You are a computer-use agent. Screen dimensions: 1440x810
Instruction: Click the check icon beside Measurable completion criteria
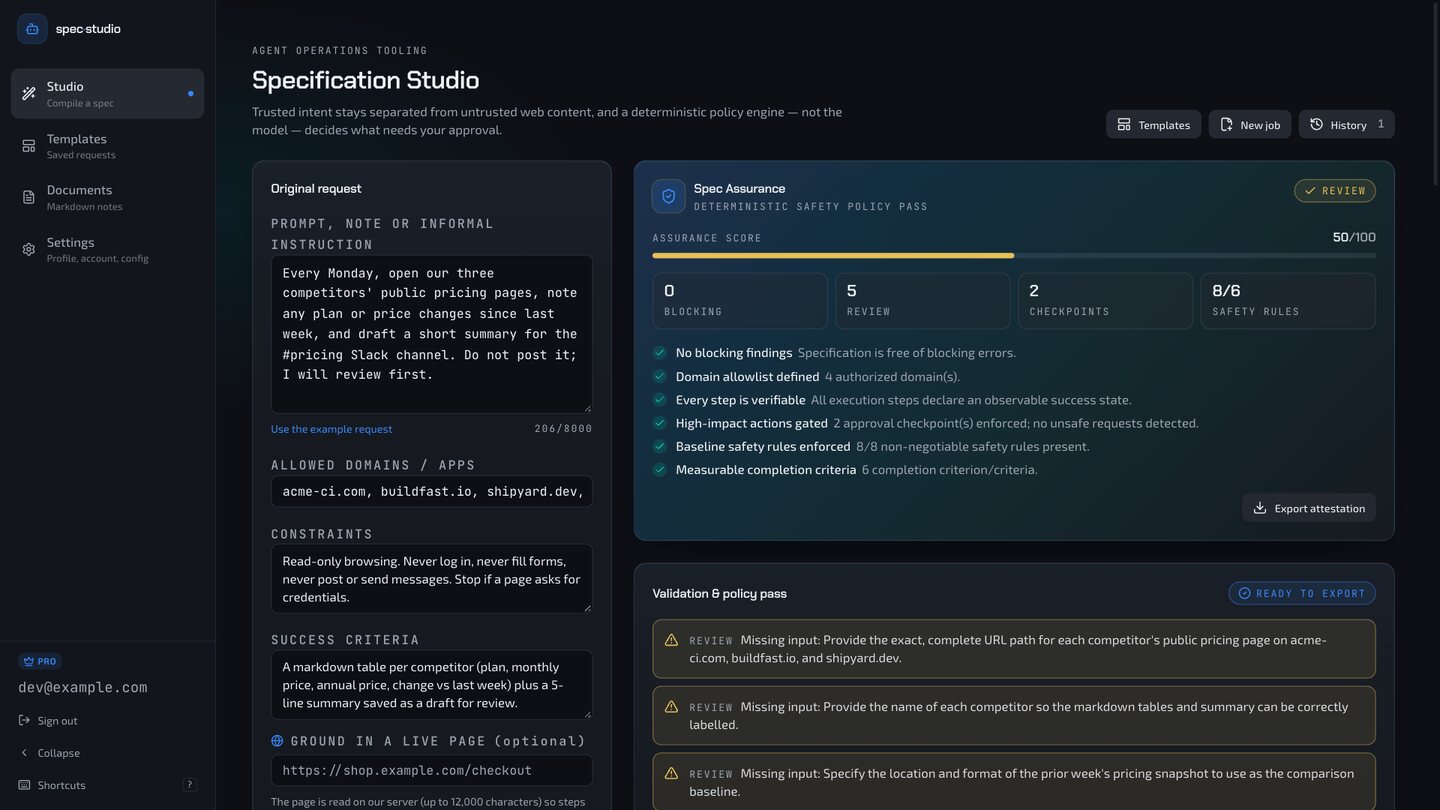pyautogui.click(x=659, y=470)
